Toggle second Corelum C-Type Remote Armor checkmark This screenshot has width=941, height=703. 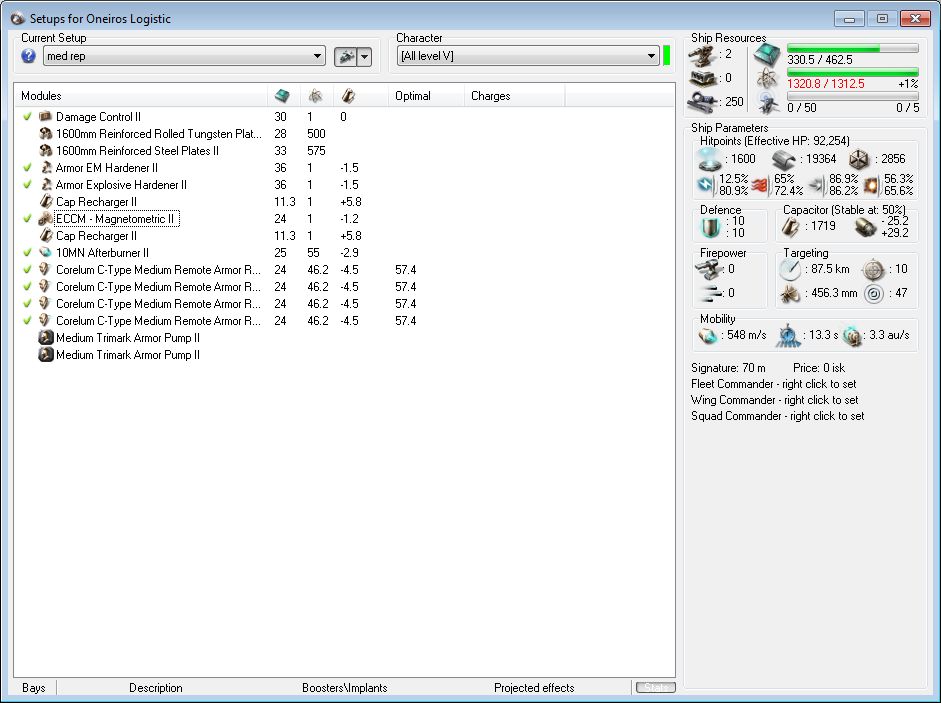[x=27, y=286]
